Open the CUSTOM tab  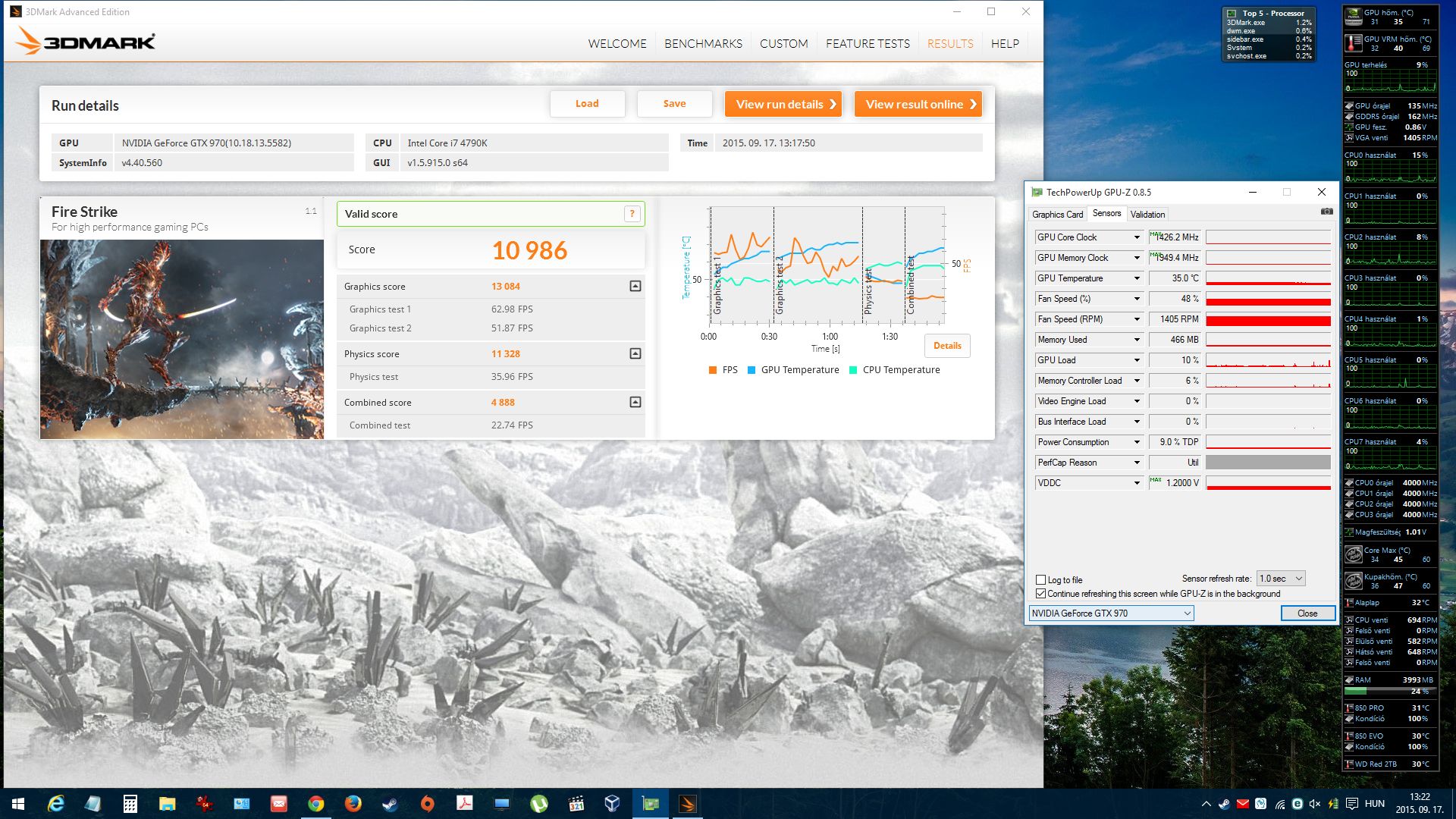click(x=784, y=44)
